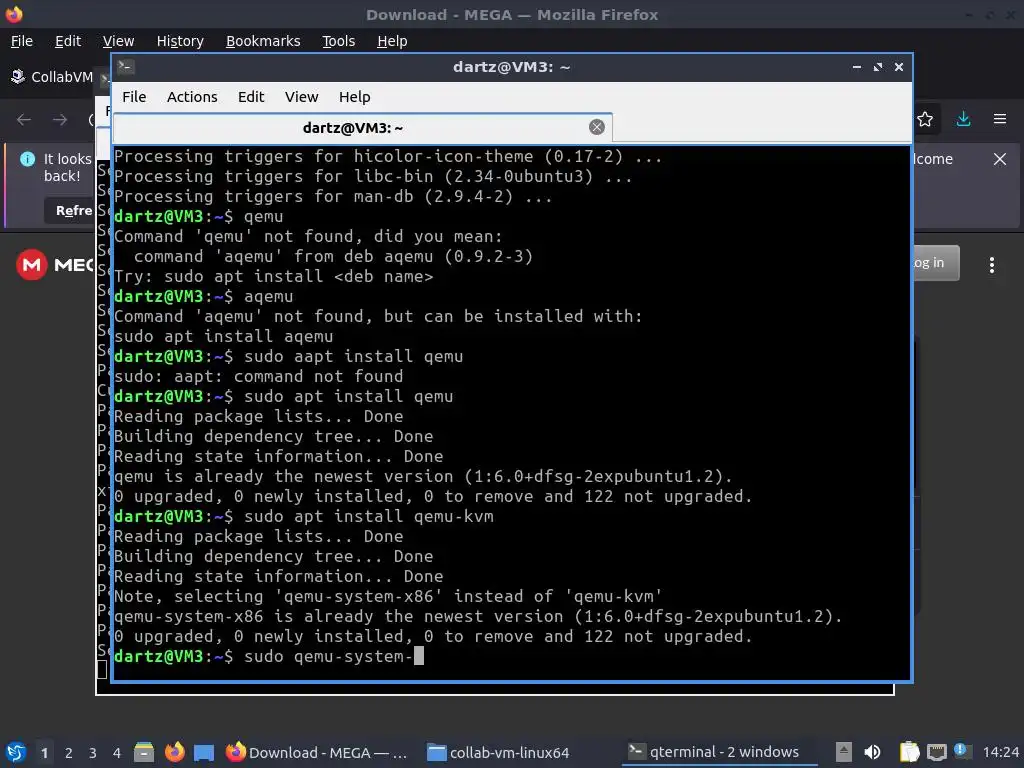Open Firefox hamburger application menu

[x=1000, y=119]
